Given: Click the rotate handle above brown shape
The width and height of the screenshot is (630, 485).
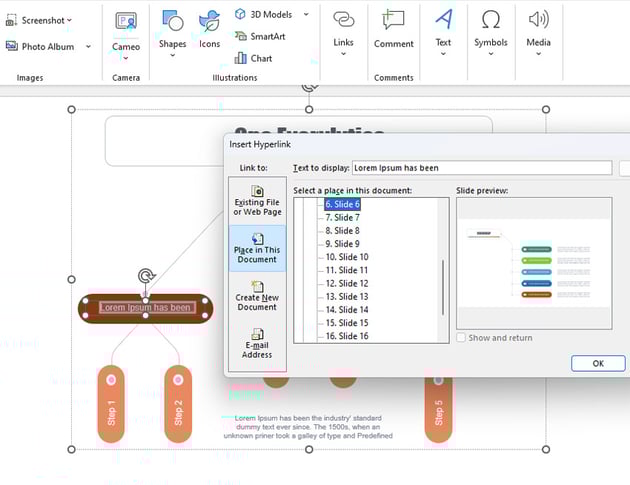Looking at the screenshot, I should (x=147, y=276).
